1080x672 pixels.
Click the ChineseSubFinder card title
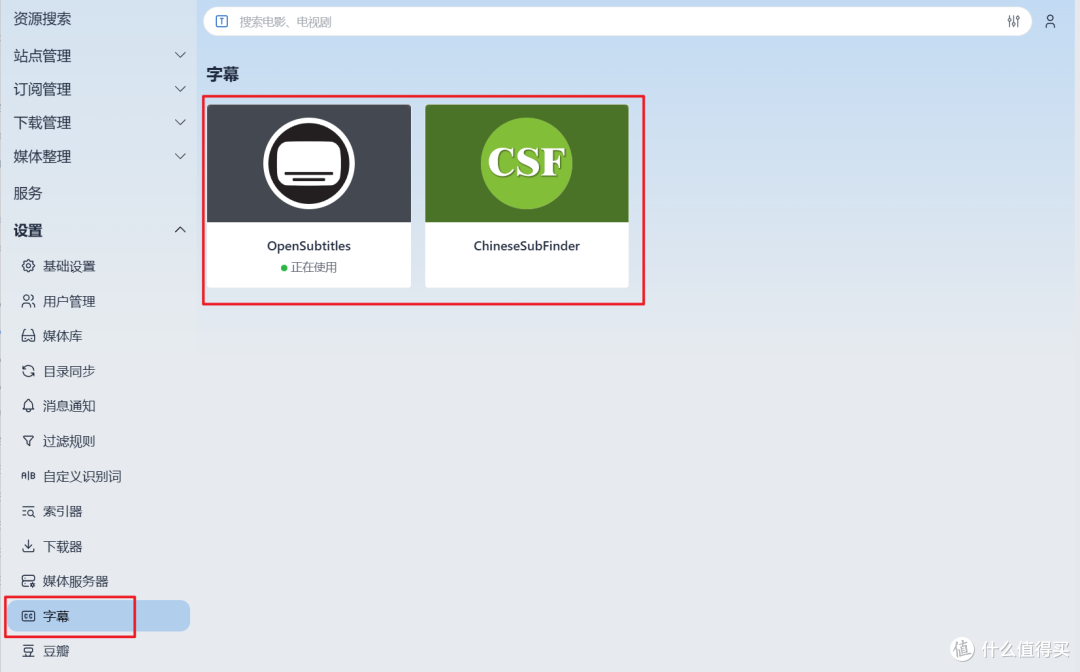tap(526, 246)
